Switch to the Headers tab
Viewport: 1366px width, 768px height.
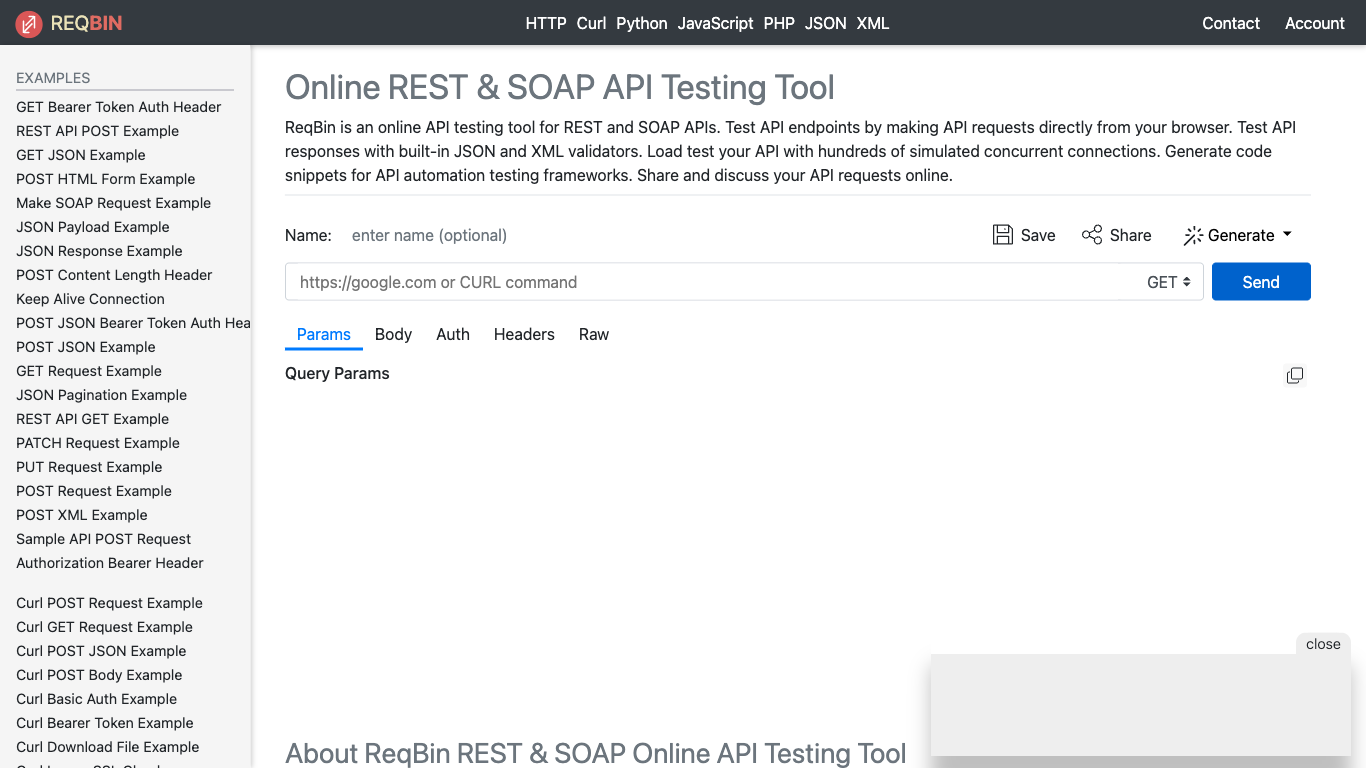524,334
